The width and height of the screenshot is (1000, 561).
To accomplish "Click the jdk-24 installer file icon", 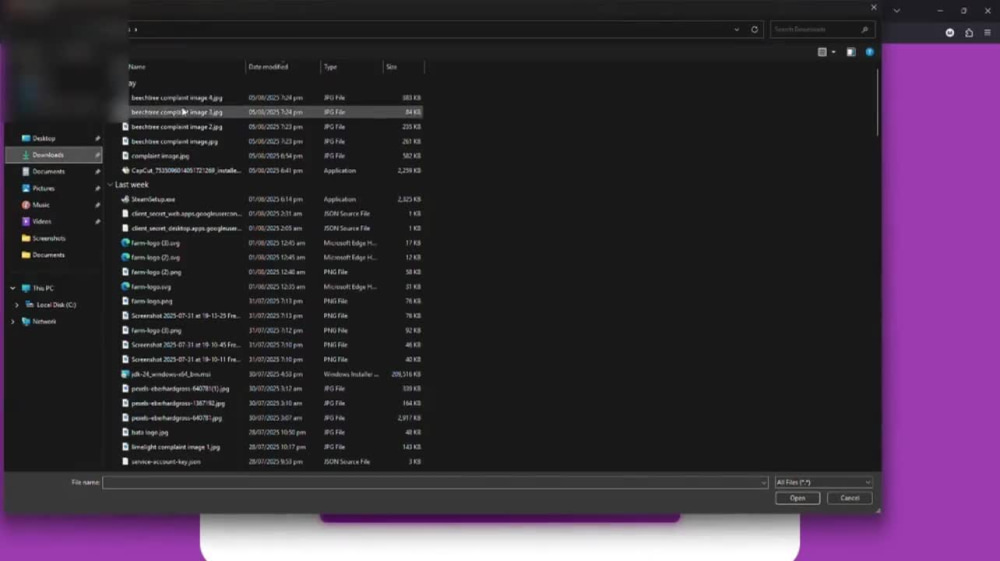I will point(125,374).
